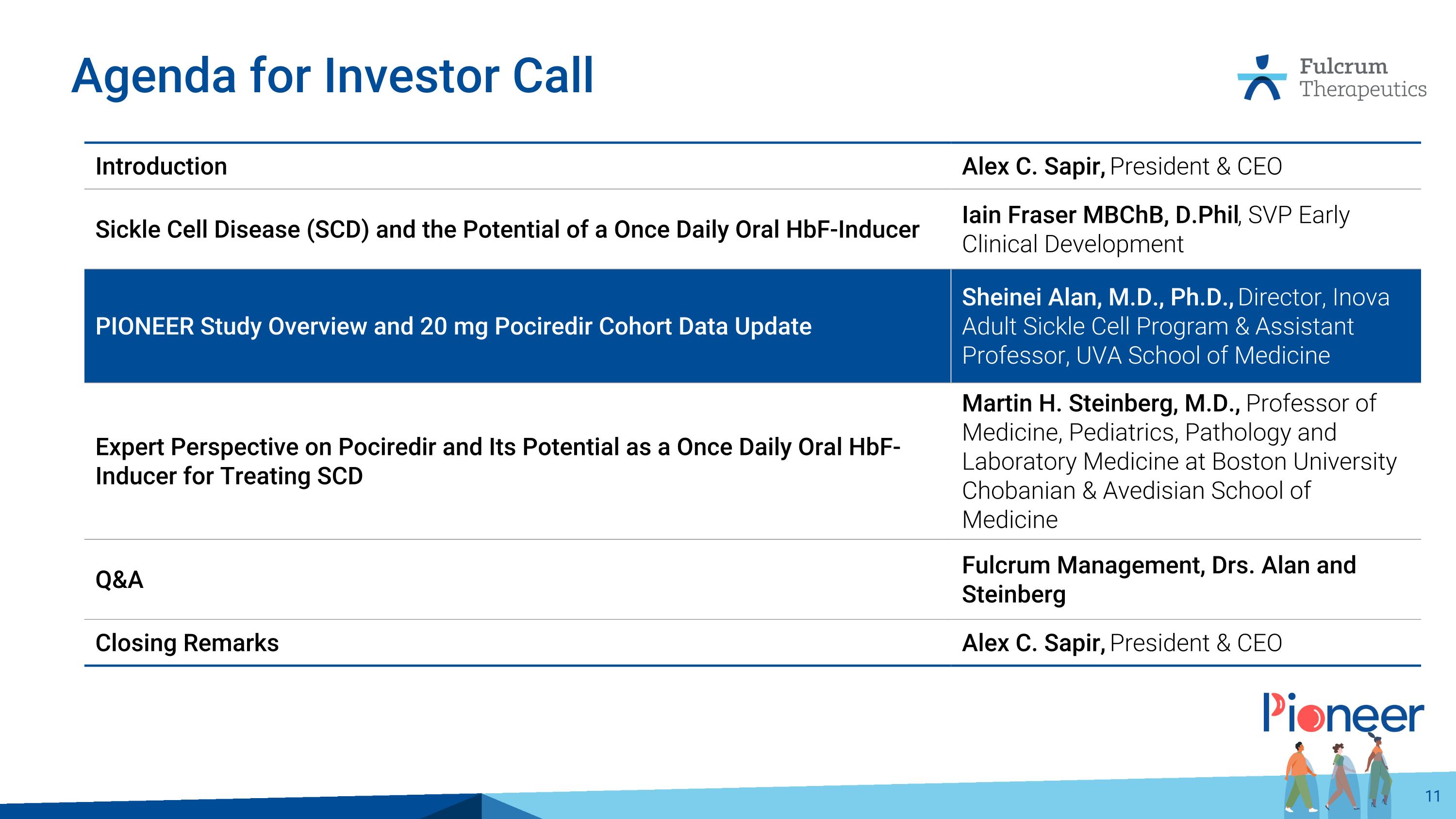Click the slide page number 11
Viewport: 1456px width, 819px height.
1432,796
